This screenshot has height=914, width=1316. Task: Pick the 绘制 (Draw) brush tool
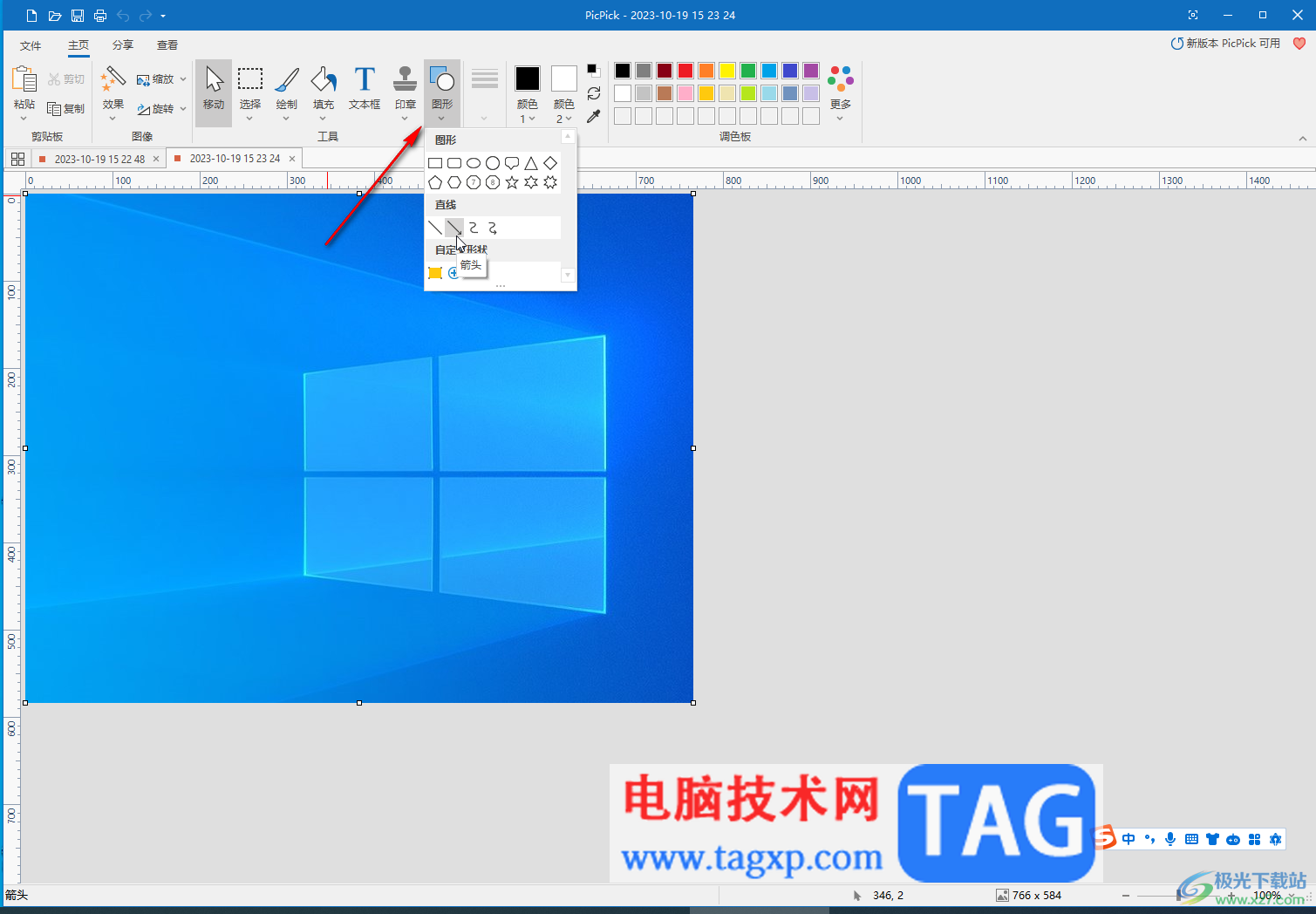[287, 92]
